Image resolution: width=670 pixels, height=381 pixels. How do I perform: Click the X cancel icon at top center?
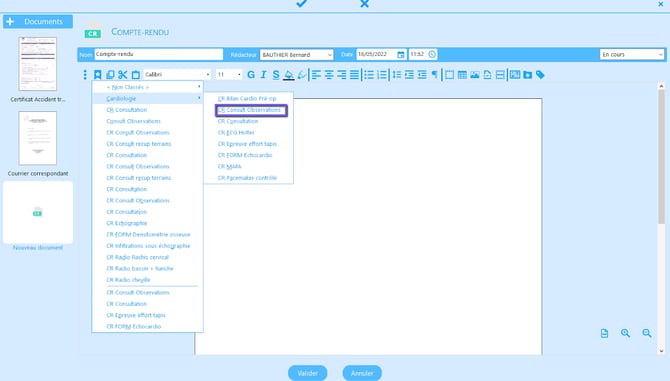point(364,3)
